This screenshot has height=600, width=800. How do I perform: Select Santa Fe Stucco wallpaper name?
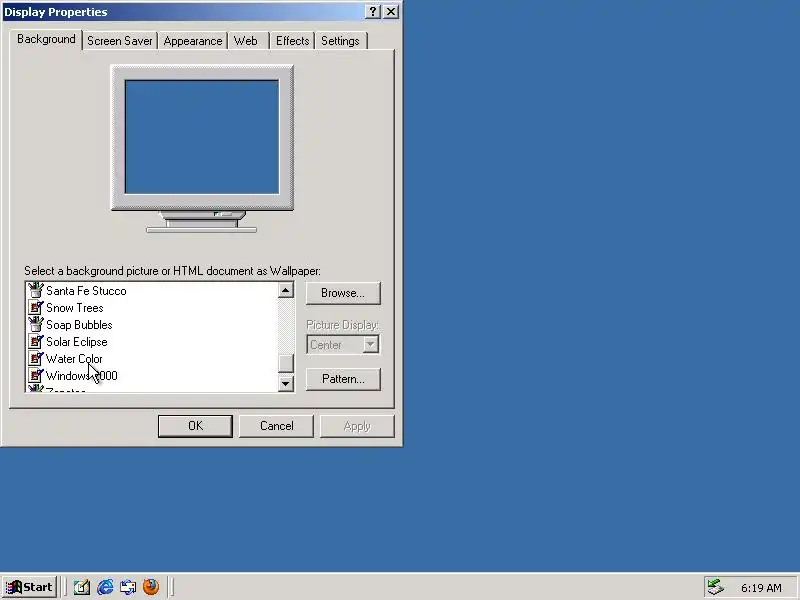(86, 291)
